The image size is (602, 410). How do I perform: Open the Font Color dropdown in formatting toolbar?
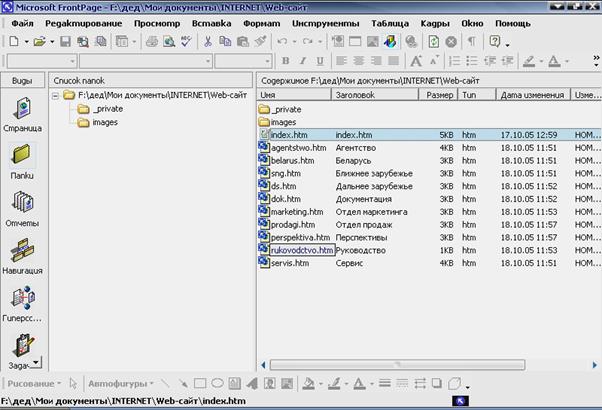[x=567, y=61]
